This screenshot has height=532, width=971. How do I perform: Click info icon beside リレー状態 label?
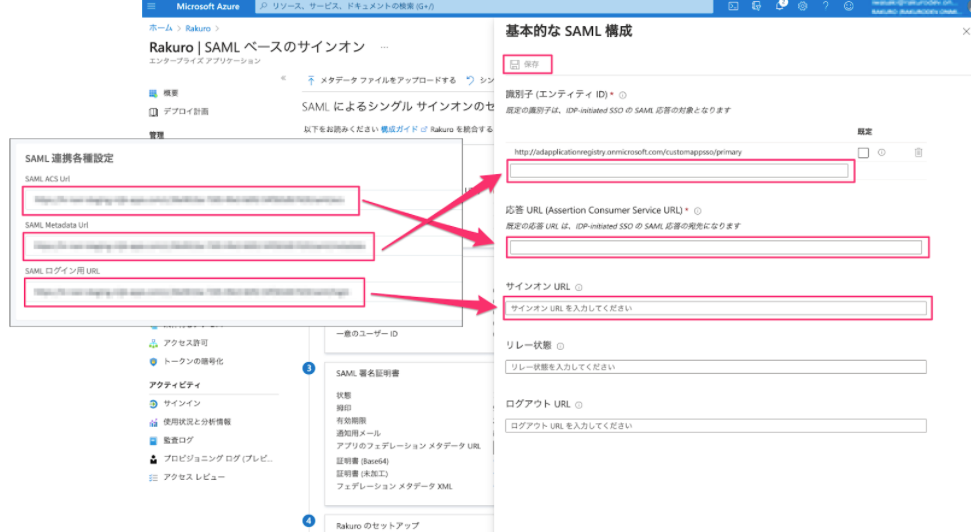coord(560,346)
